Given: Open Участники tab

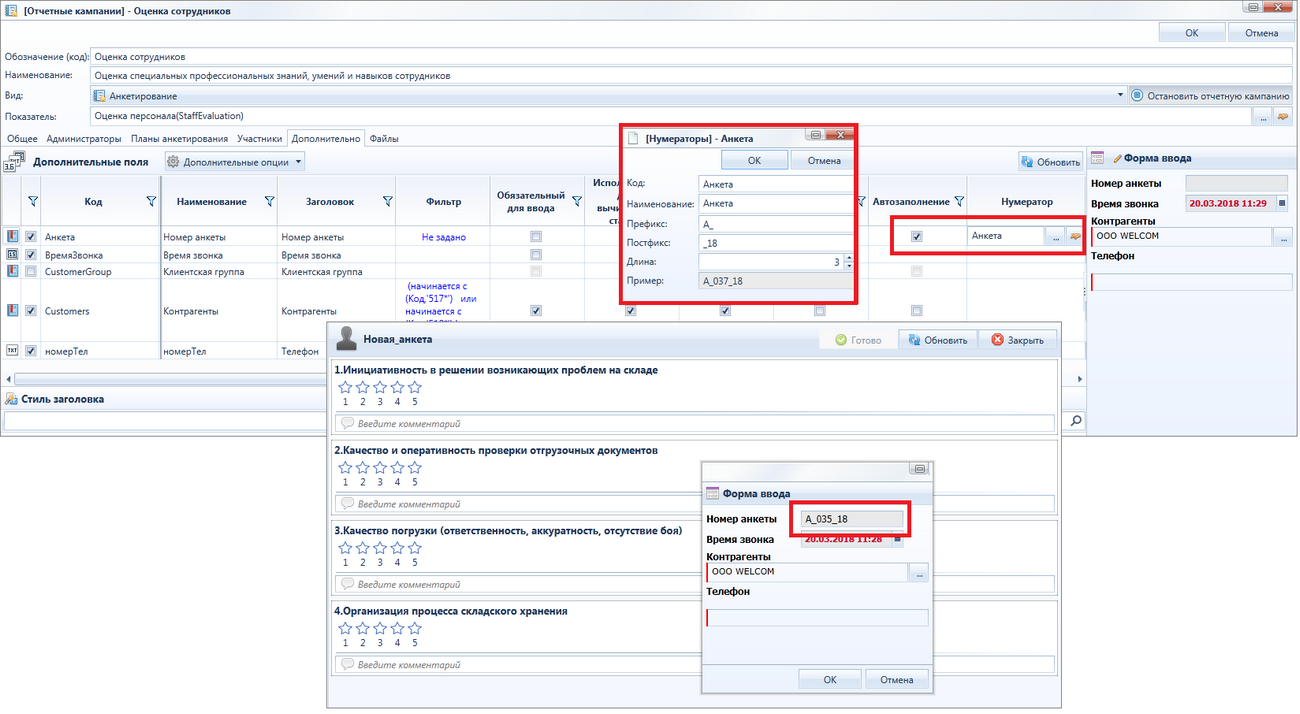Looking at the screenshot, I should point(259,138).
